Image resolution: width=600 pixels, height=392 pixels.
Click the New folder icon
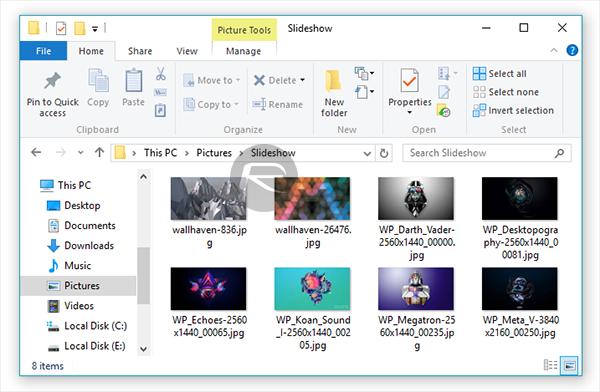coord(333,81)
